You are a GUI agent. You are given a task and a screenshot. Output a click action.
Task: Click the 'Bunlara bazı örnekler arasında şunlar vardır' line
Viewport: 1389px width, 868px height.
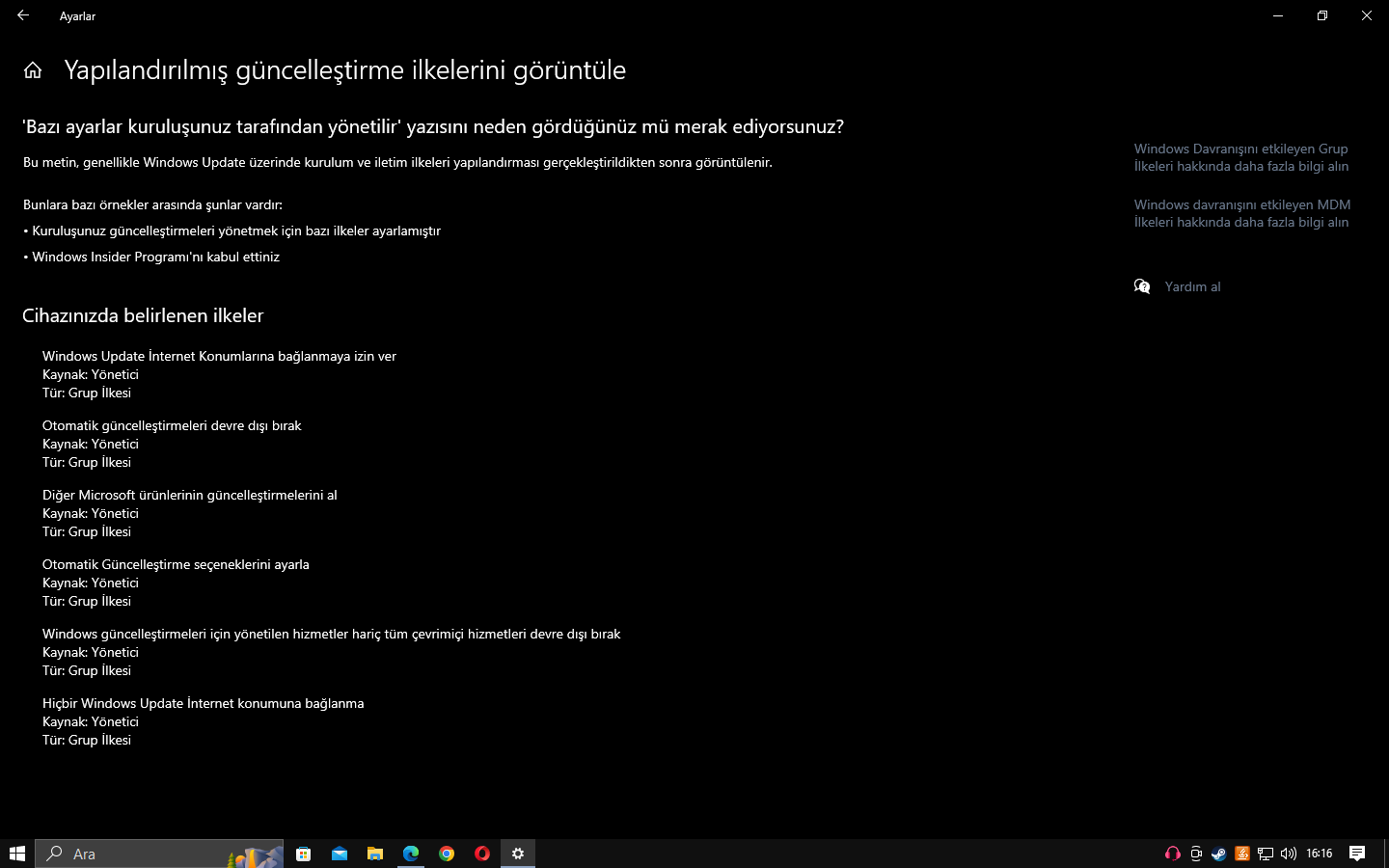coord(152,204)
